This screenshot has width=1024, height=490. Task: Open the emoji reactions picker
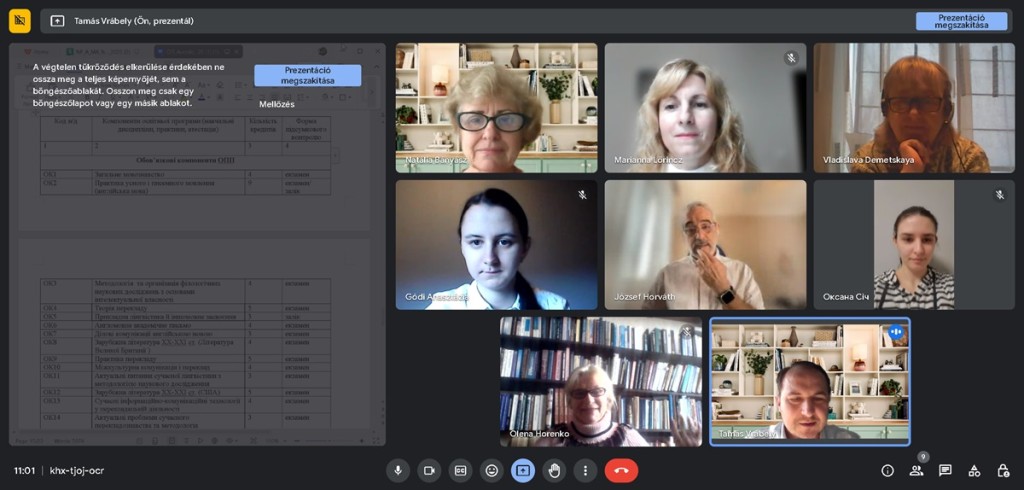click(x=491, y=470)
